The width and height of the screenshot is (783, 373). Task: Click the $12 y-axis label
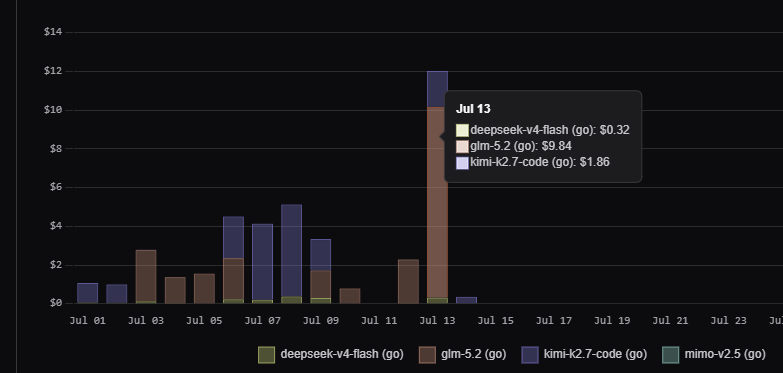(53, 71)
